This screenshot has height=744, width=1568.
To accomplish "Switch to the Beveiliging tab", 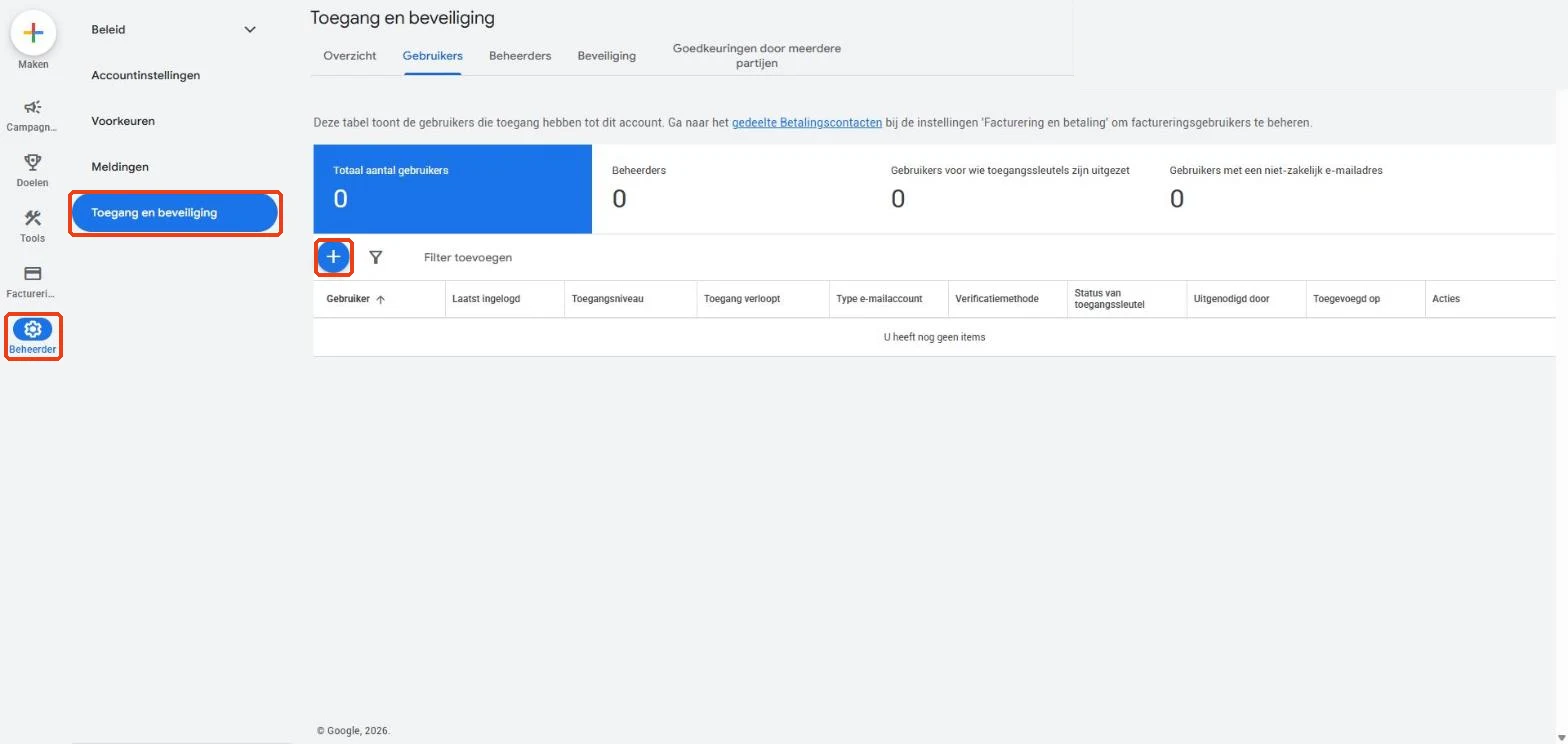I will click(607, 56).
